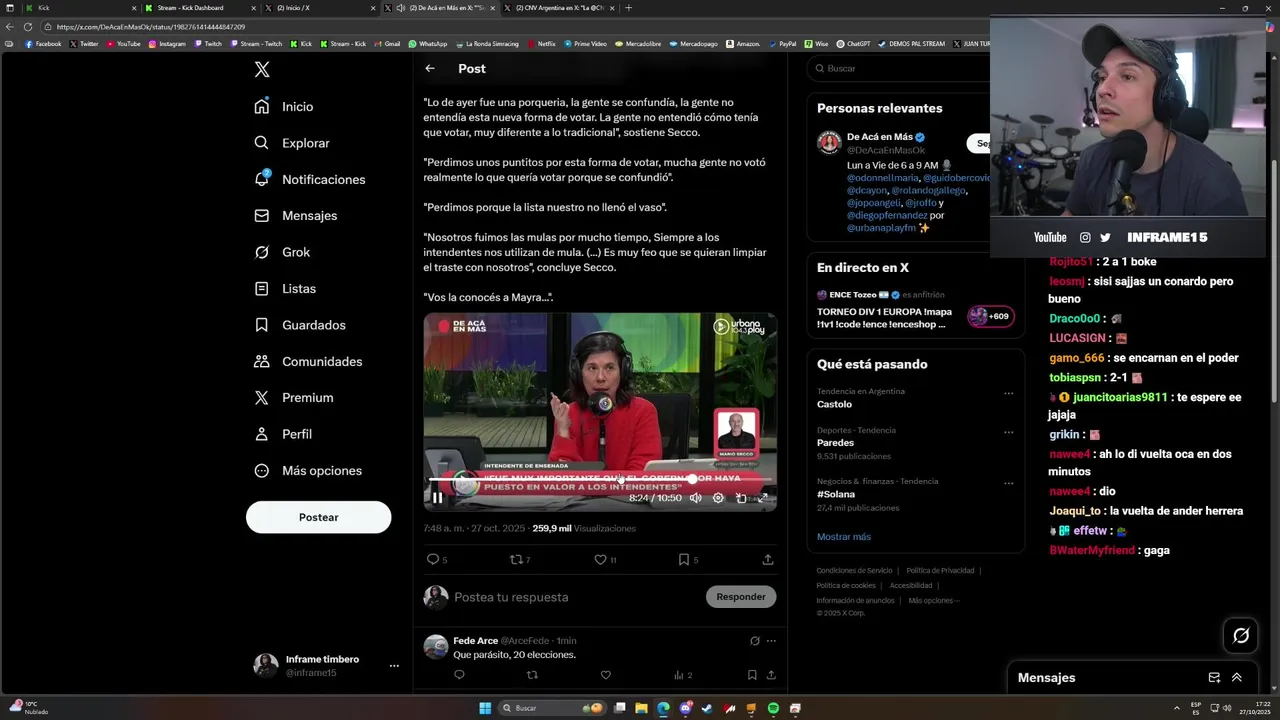Click Política de Privacidad link
This screenshot has height=720, width=1280.
click(x=940, y=571)
